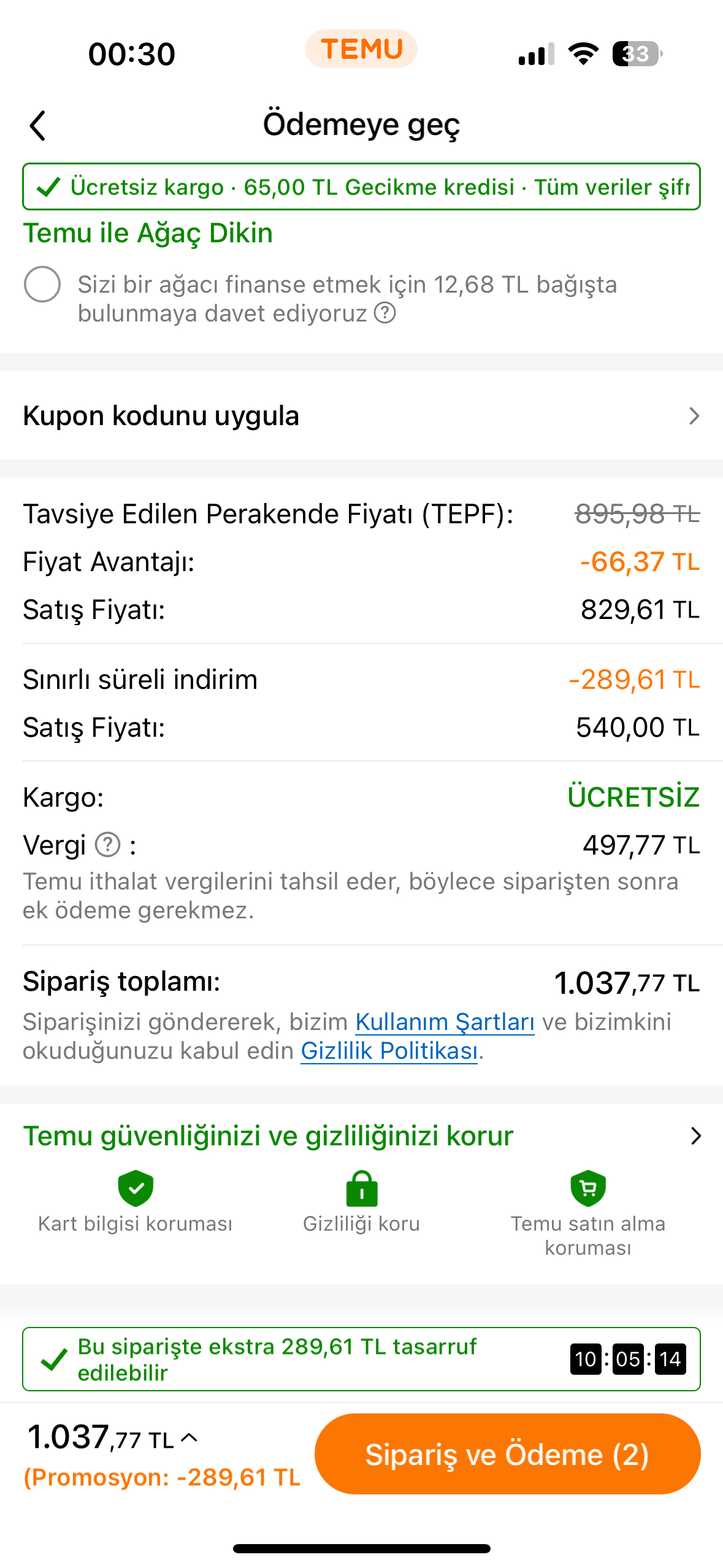The height and width of the screenshot is (1568, 723).
Task: Tap the tree donation help question icon
Action: point(385,313)
